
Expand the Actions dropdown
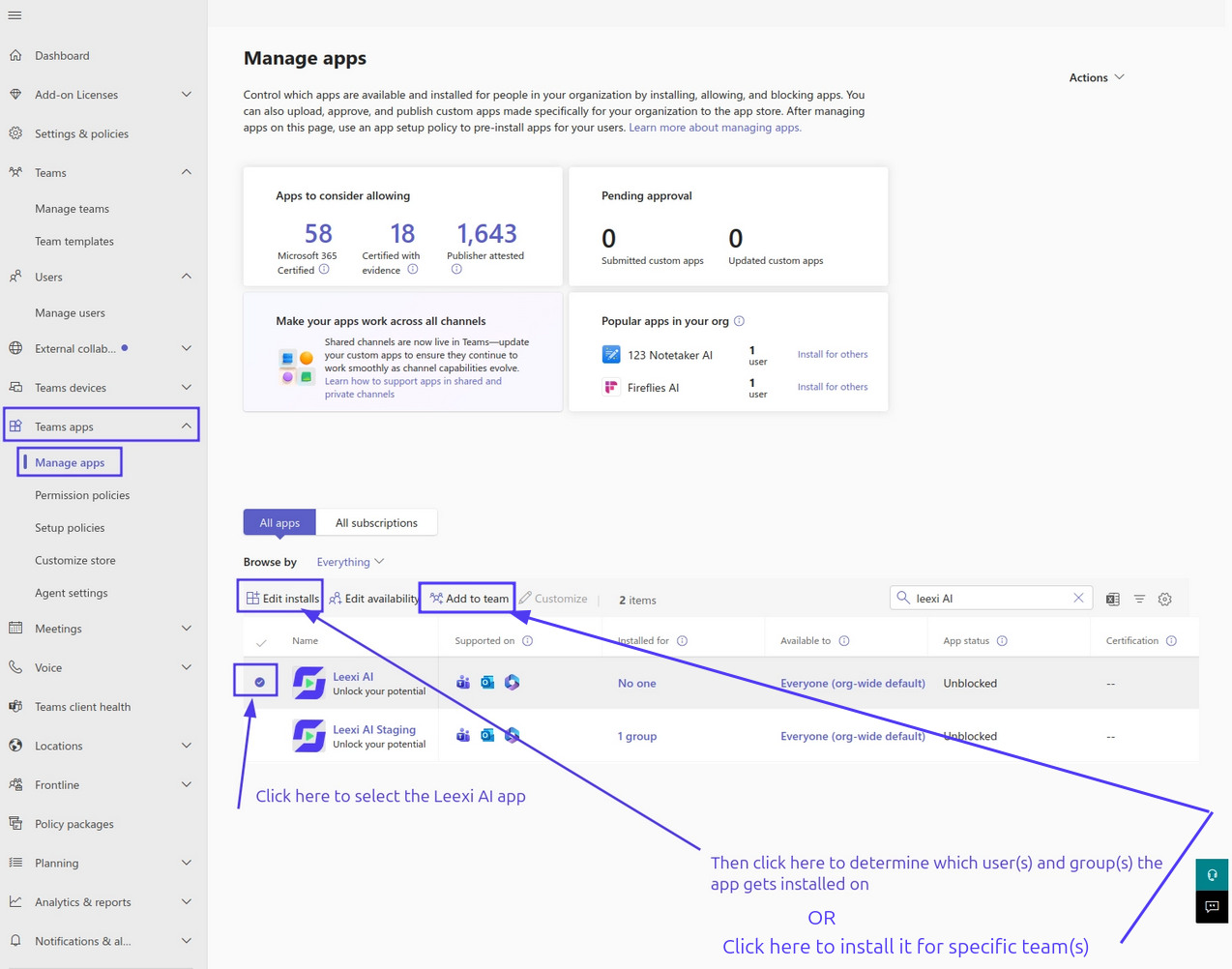[x=1097, y=77]
